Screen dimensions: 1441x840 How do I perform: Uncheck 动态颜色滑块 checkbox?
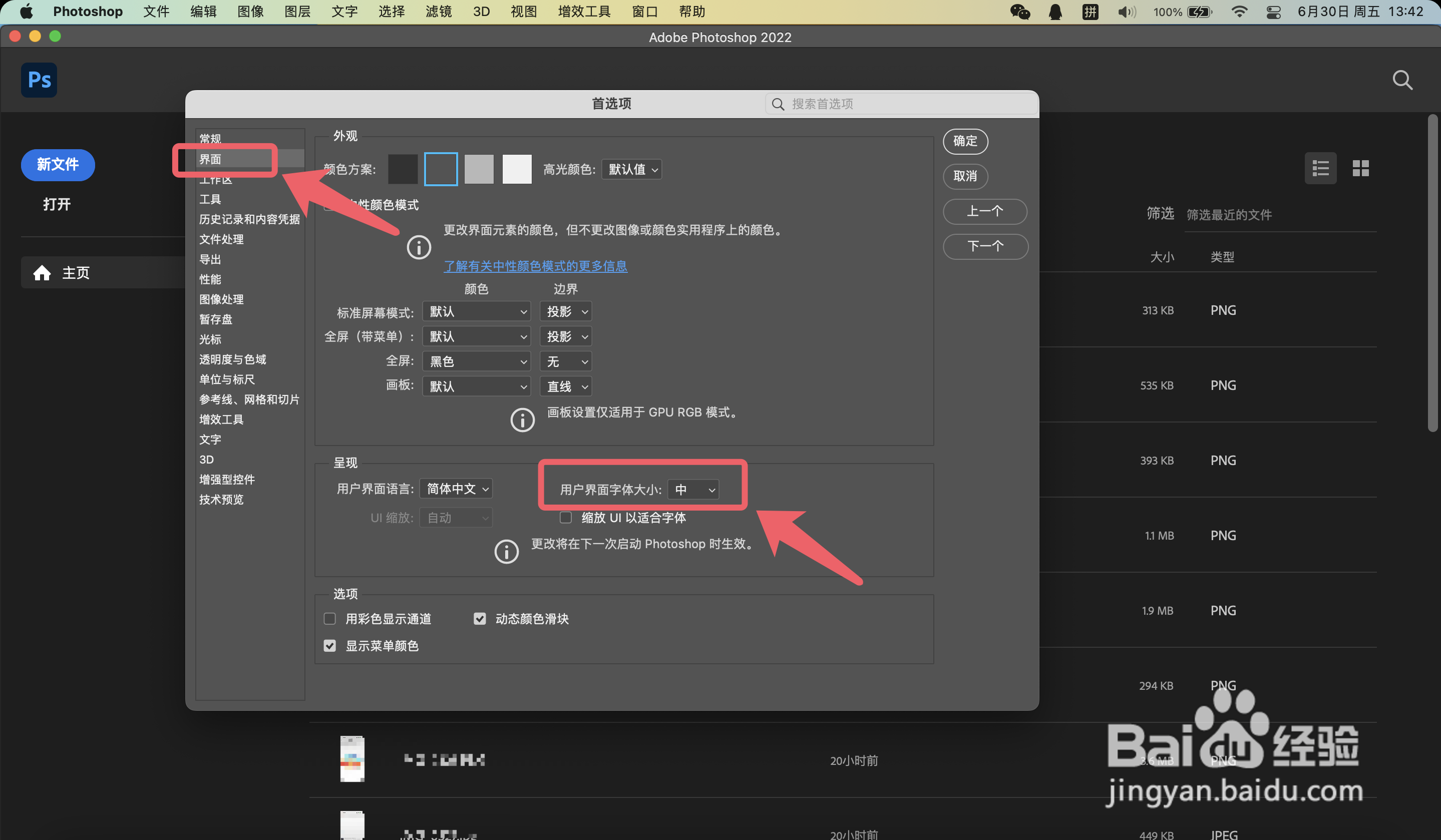point(480,619)
